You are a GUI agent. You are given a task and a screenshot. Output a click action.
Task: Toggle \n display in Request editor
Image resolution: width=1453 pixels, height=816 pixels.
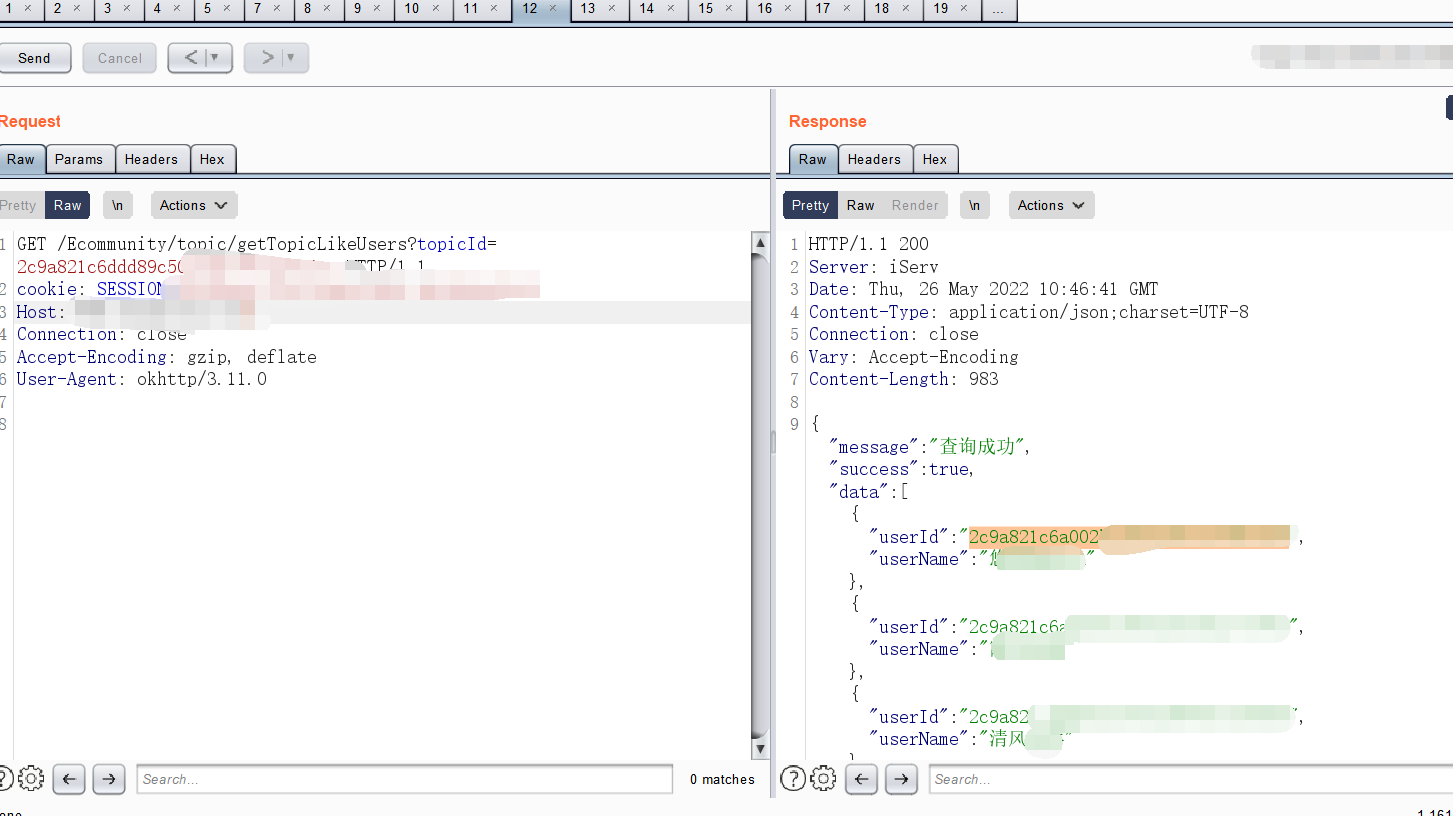[x=118, y=205]
